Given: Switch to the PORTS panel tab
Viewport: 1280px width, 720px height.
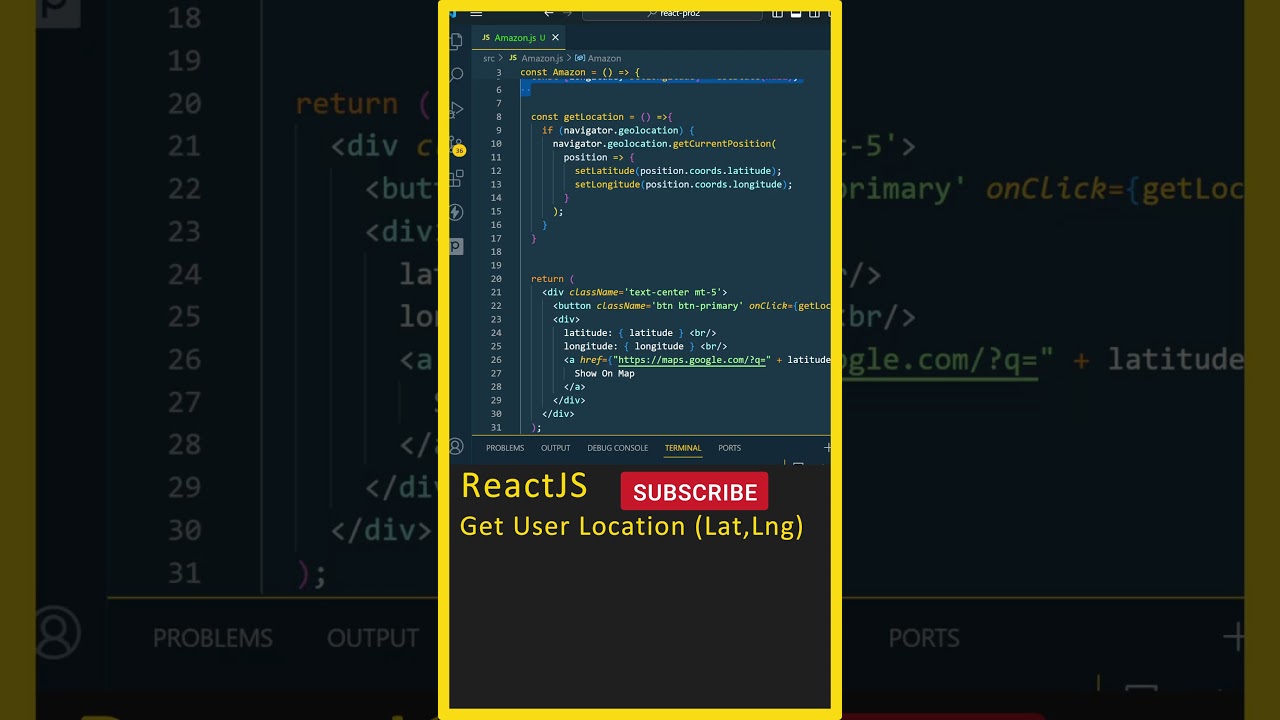Looking at the screenshot, I should click(x=729, y=448).
